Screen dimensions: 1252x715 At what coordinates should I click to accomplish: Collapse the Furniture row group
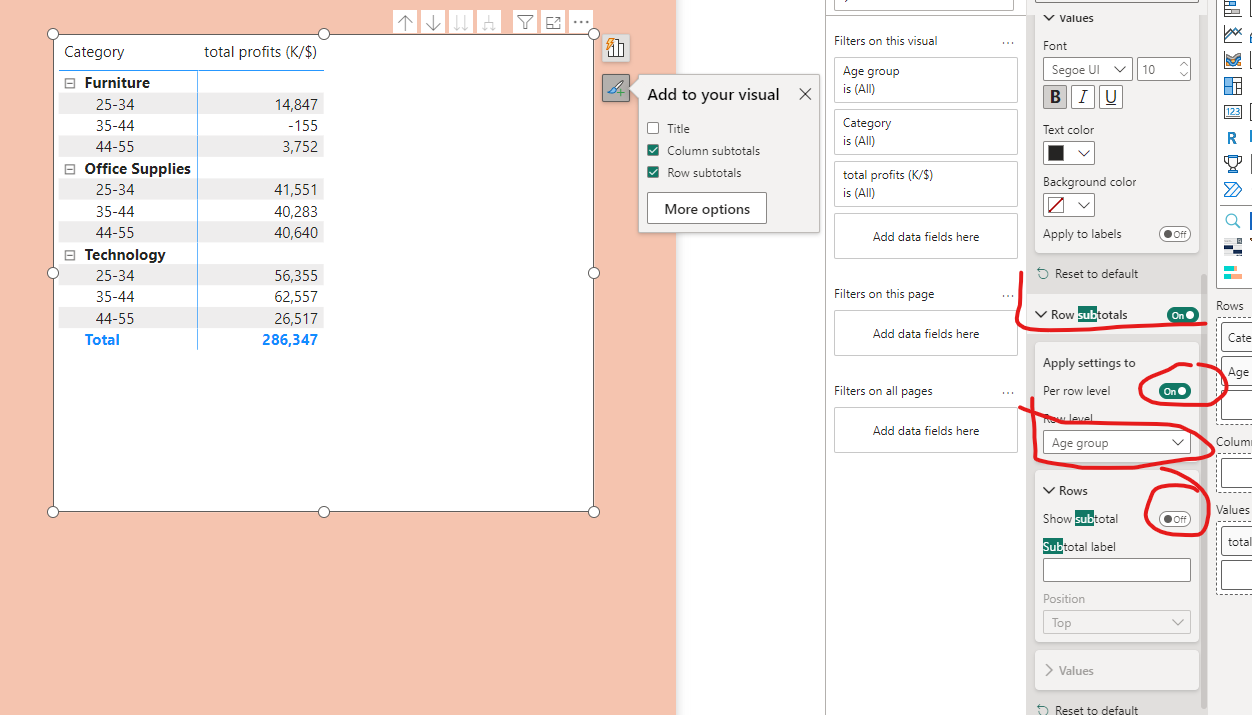70,83
